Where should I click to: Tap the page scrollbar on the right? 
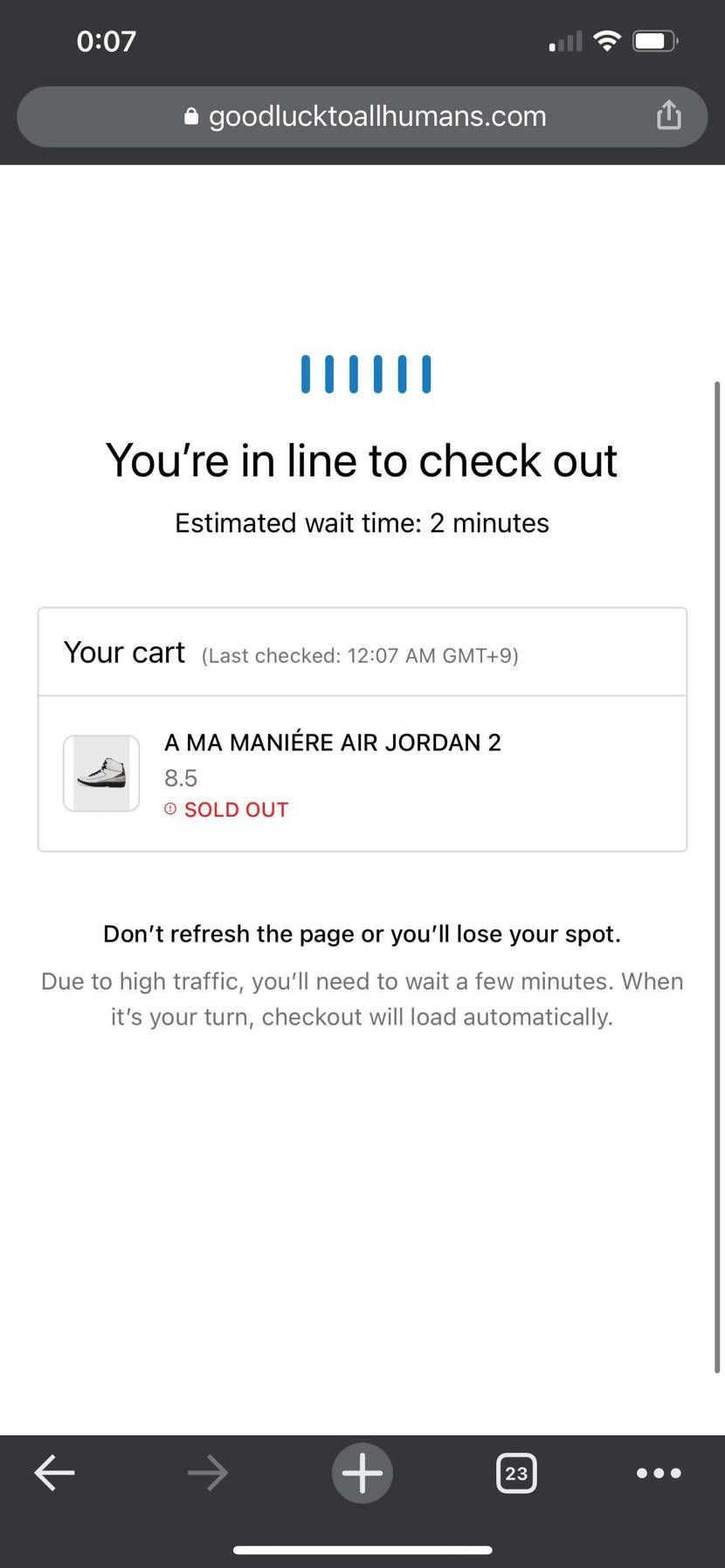coord(717,877)
